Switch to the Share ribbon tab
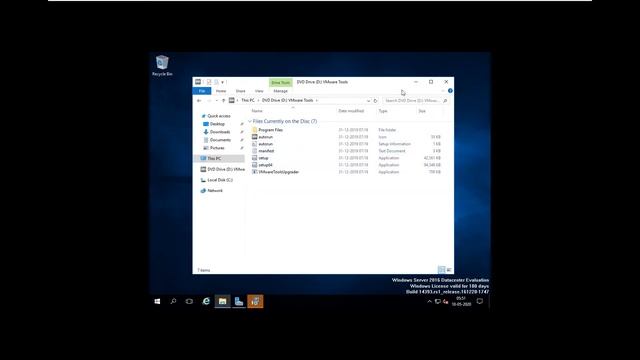This screenshot has width=640, height=360. pos(240,91)
